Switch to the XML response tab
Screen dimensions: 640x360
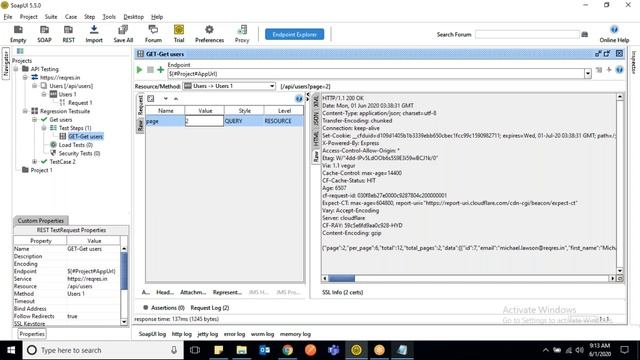click(x=316, y=102)
